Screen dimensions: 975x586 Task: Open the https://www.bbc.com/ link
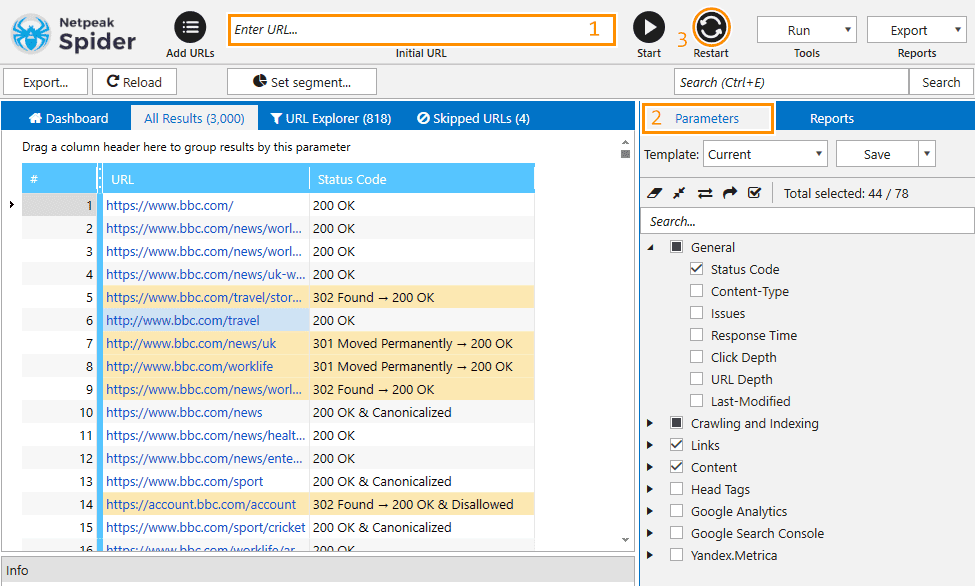(x=170, y=205)
